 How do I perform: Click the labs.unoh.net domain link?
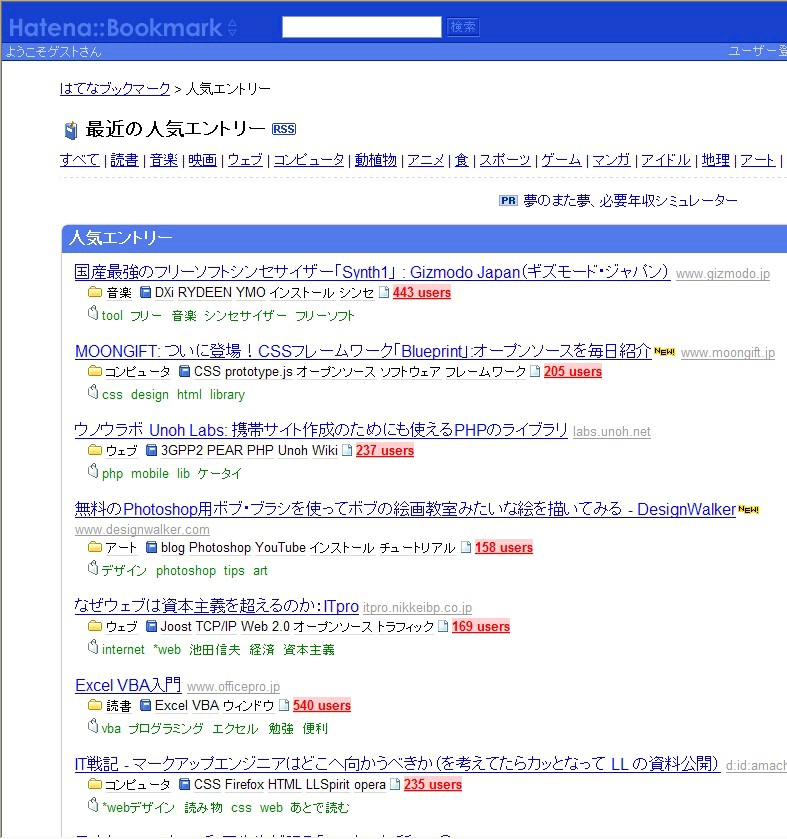(x=612, y=431)
